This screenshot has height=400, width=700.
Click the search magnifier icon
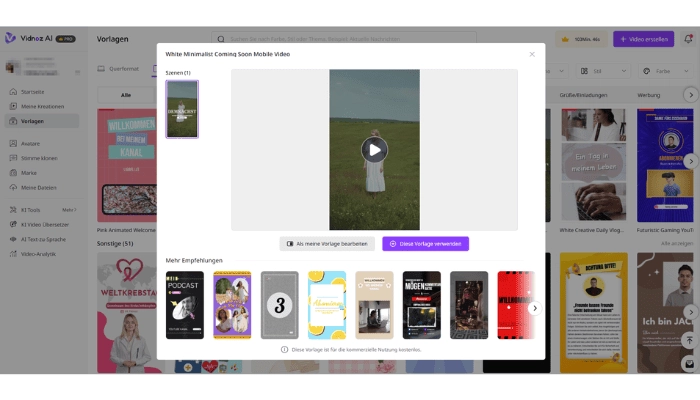[221, 39]
